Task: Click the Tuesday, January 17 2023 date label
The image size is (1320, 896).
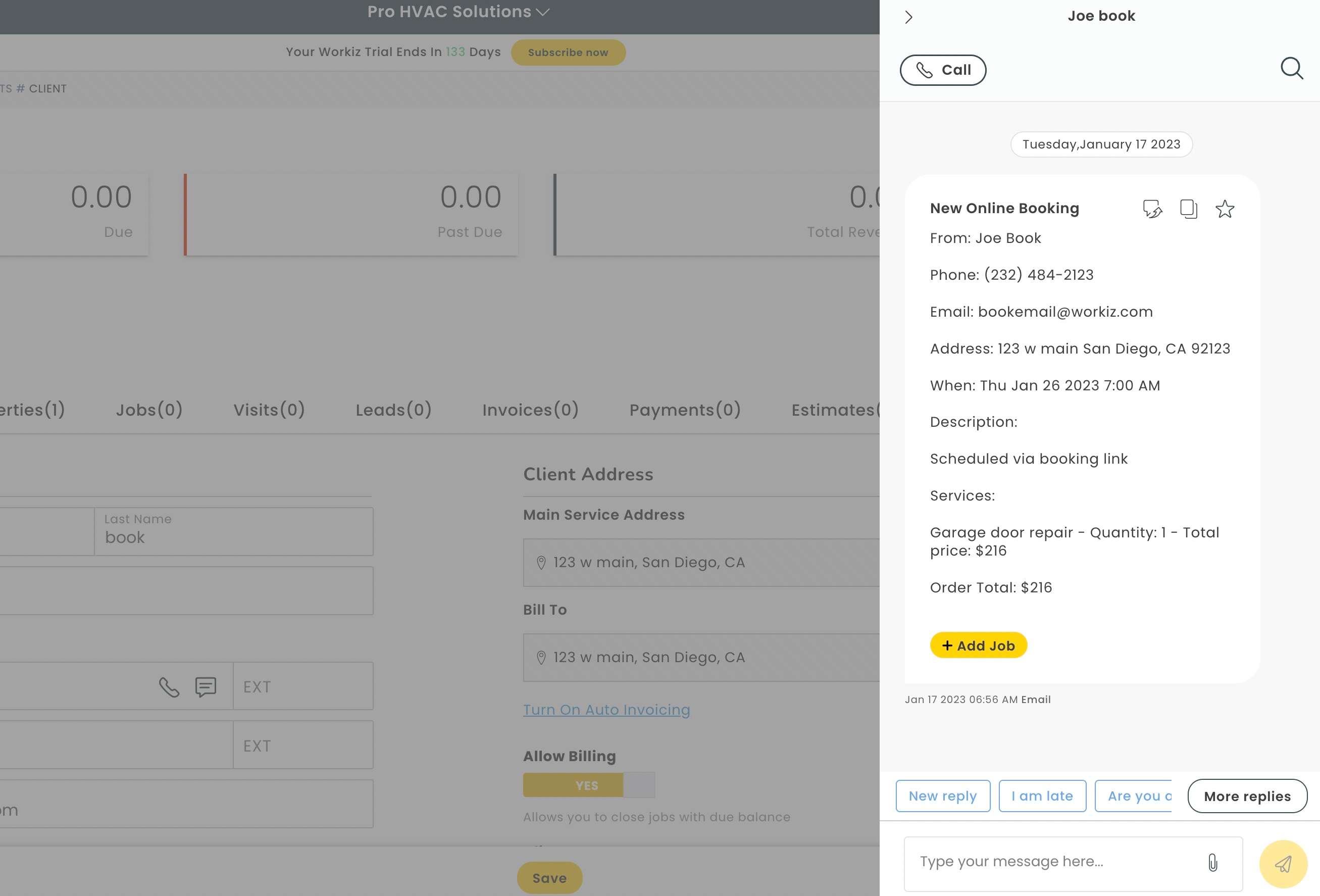Action: coord(1101,144)
